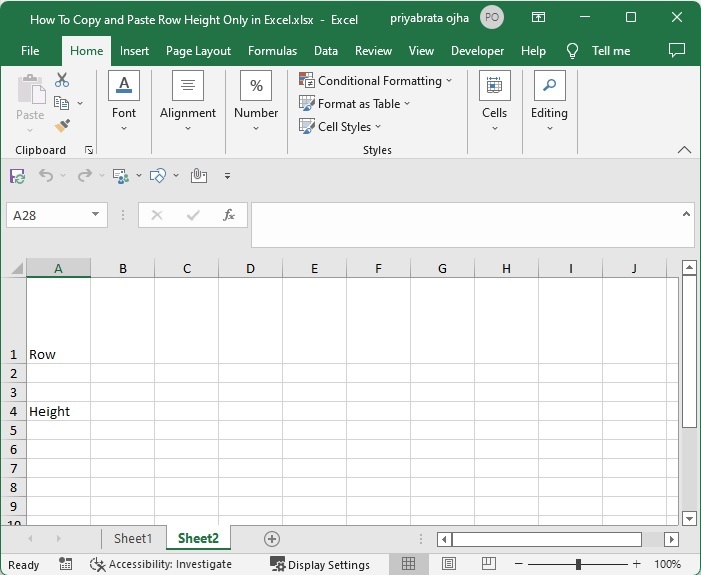Click the Insert Function fx icon
This screenshot has height=575, width=701.
pyautogui.click(x=228, y=215)
